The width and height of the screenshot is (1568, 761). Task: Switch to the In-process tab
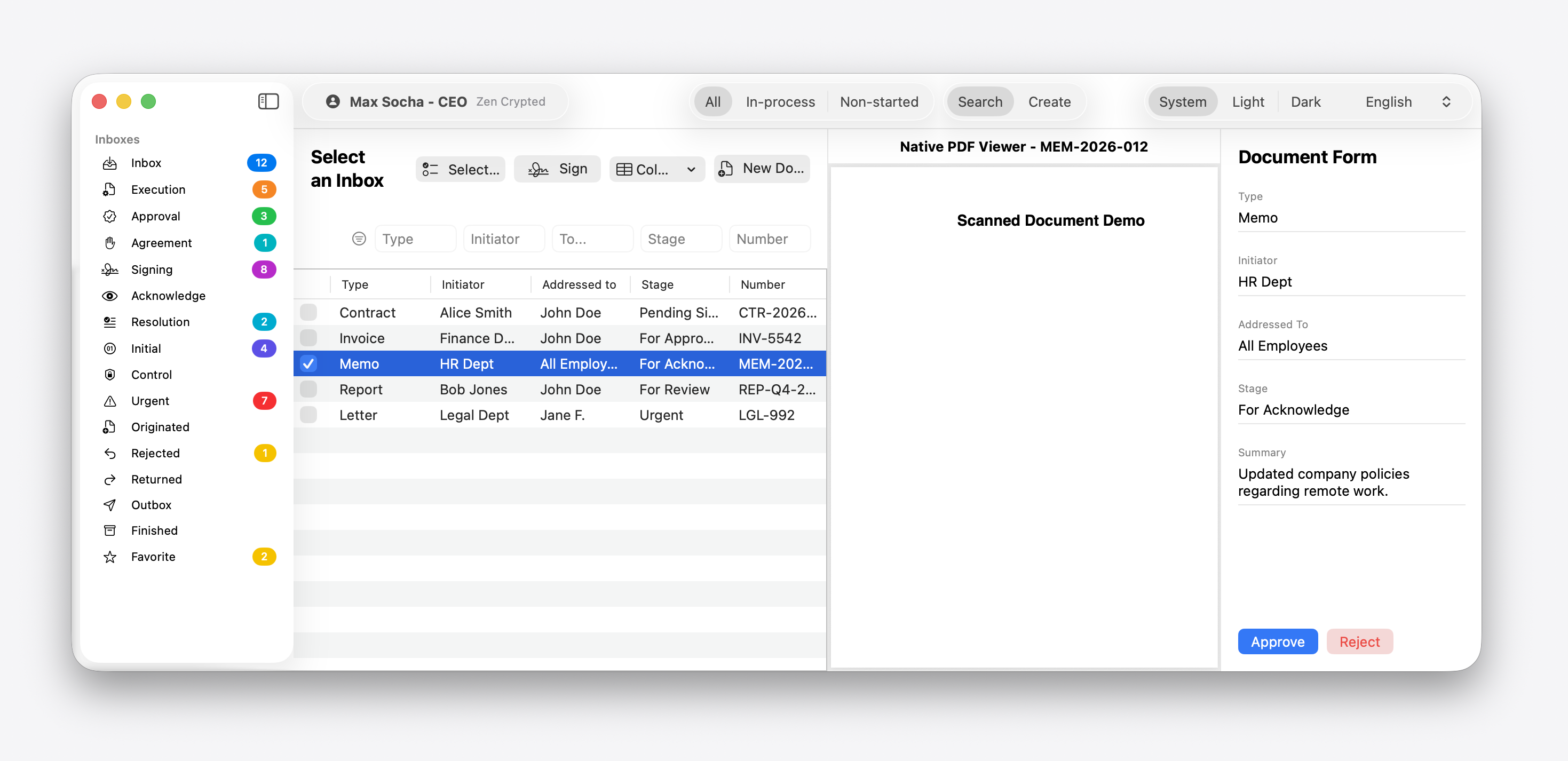(780, 102)
